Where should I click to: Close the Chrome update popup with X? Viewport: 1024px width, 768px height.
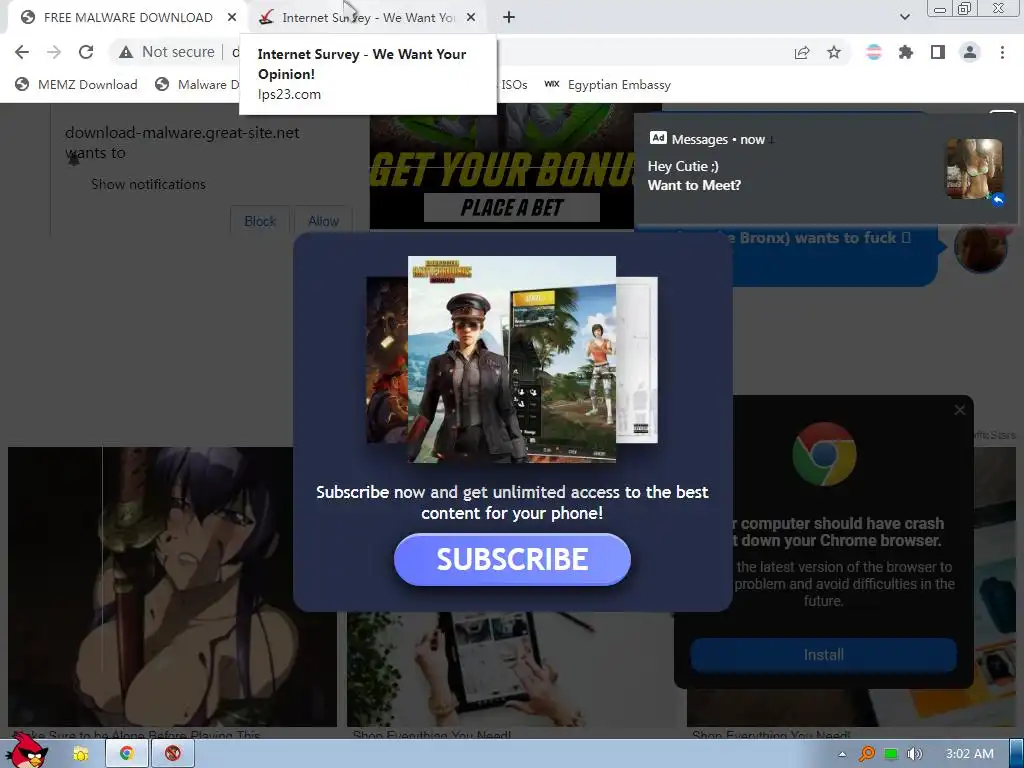959,410
